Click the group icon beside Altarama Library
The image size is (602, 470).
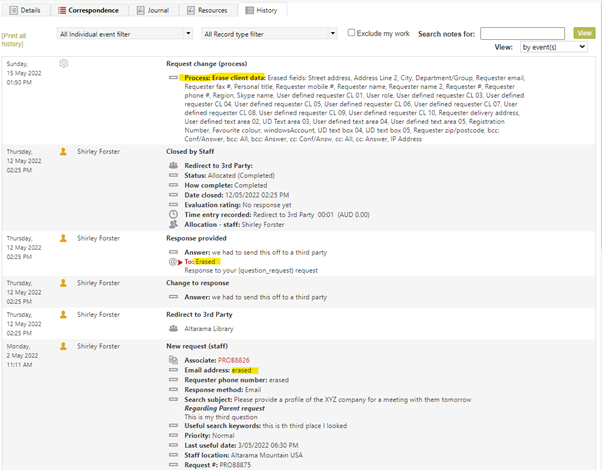click(x=174, y=328)
